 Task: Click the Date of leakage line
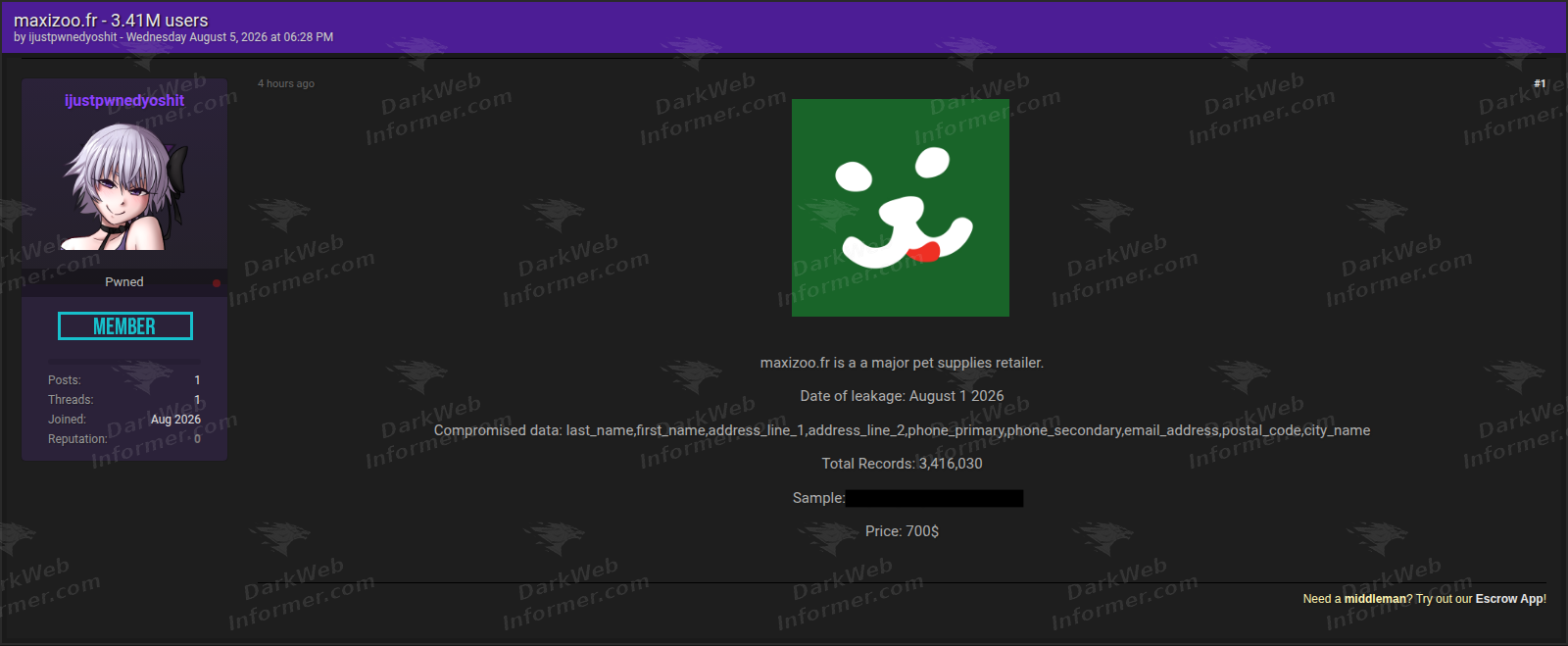pyautogui.click(x=902, y=396)
